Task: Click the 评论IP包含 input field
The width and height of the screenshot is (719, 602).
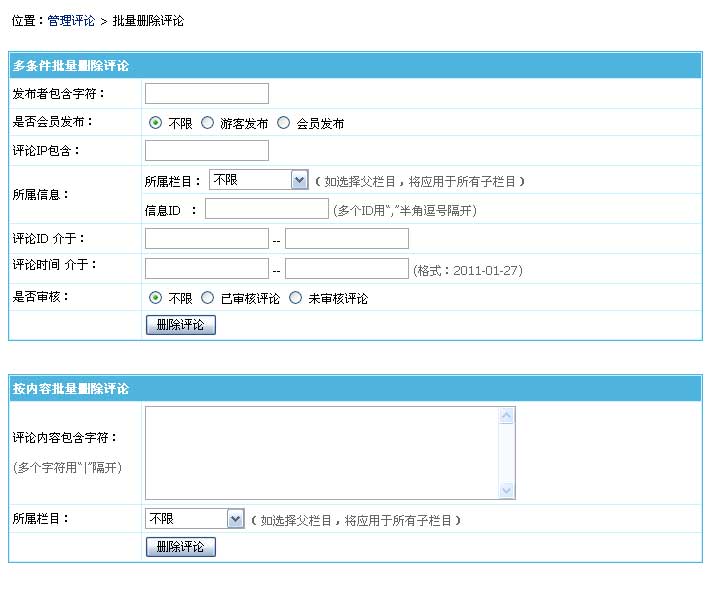Action: 207,151
